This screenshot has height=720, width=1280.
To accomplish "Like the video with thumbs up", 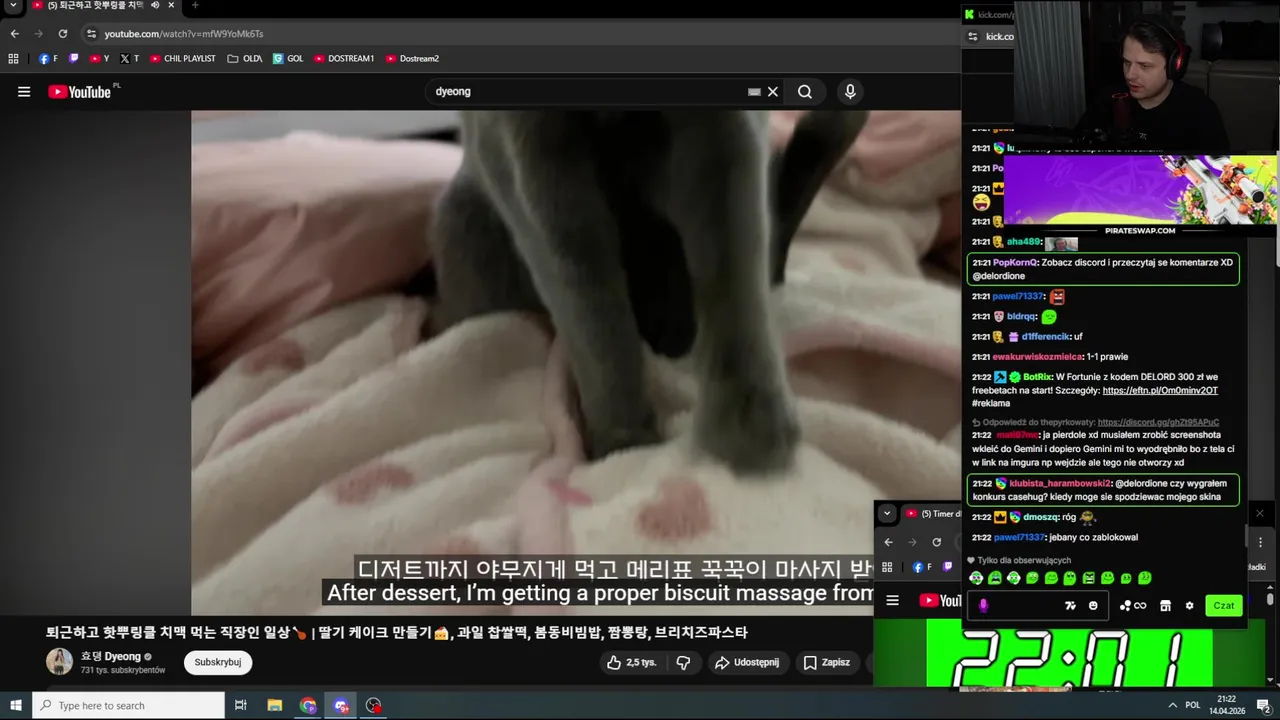I will (632, 662).
